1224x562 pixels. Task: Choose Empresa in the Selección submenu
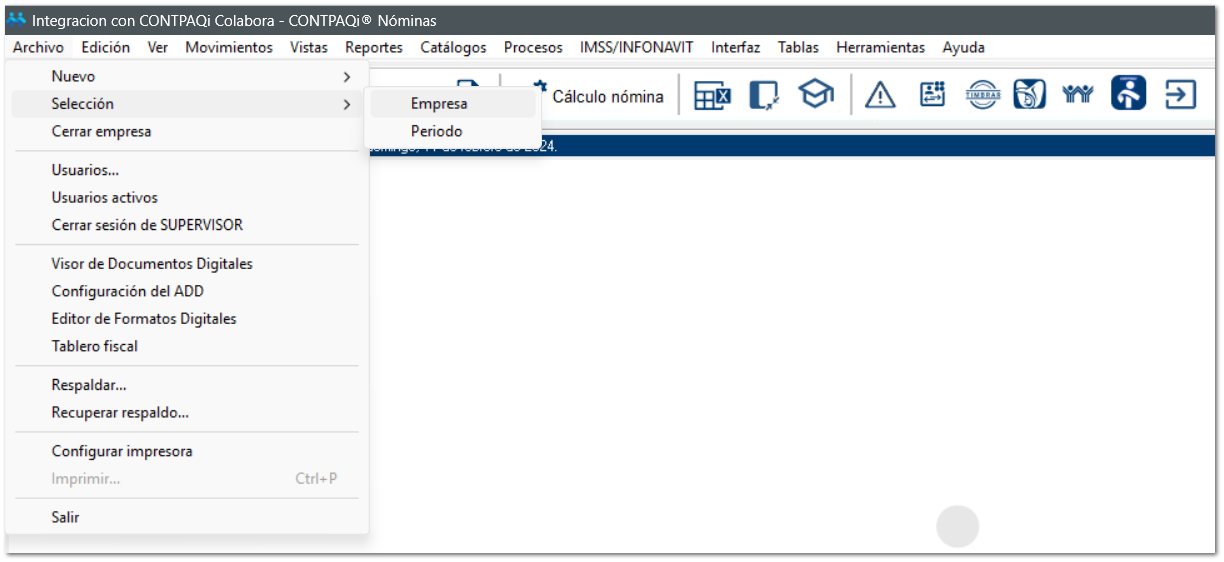click(x=453, y=103)
